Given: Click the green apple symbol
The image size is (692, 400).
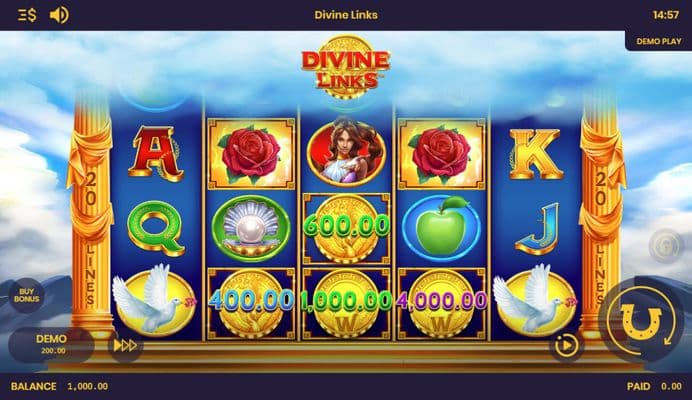Looking at the screenshot, I should tap(441, 228).
